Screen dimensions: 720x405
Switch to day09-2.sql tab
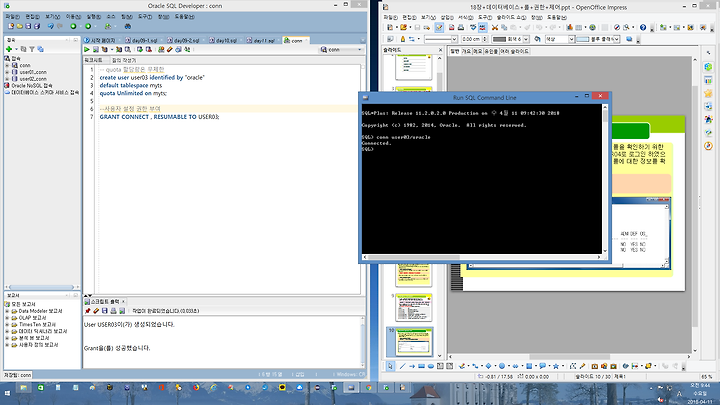(184, 40)
